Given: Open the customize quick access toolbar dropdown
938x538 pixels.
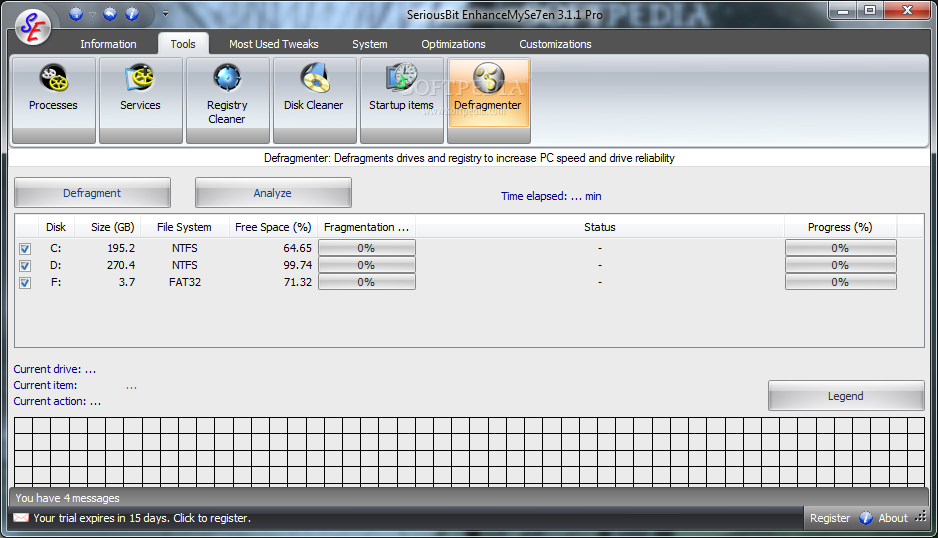Looking at the screenshot, I should click(x=165, y=14).
